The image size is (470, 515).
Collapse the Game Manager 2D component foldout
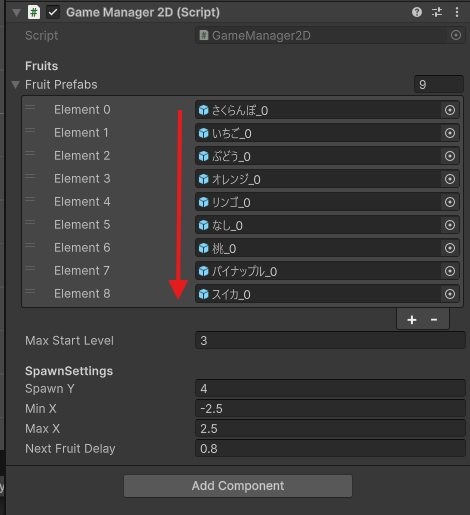point(16,13)
